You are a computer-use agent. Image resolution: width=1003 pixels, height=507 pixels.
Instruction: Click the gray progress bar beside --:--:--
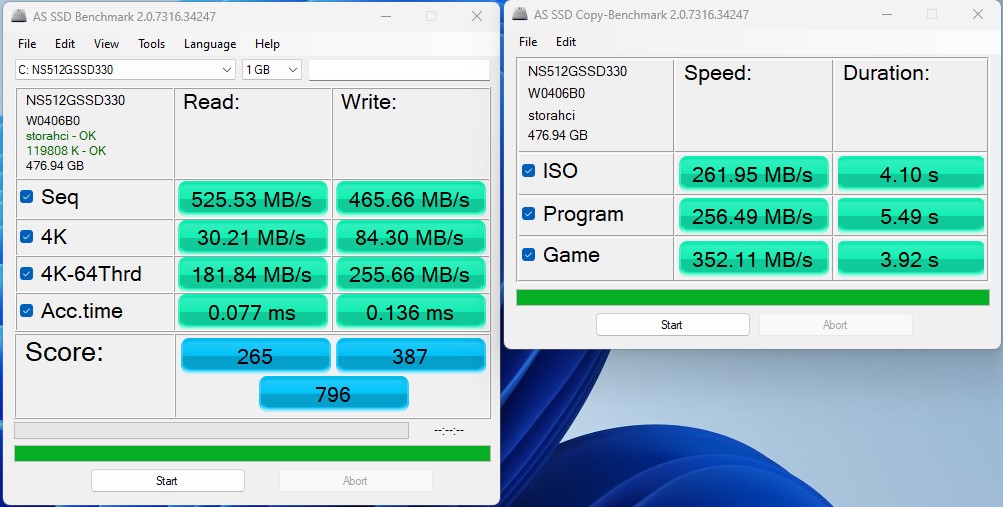(211, 430)
